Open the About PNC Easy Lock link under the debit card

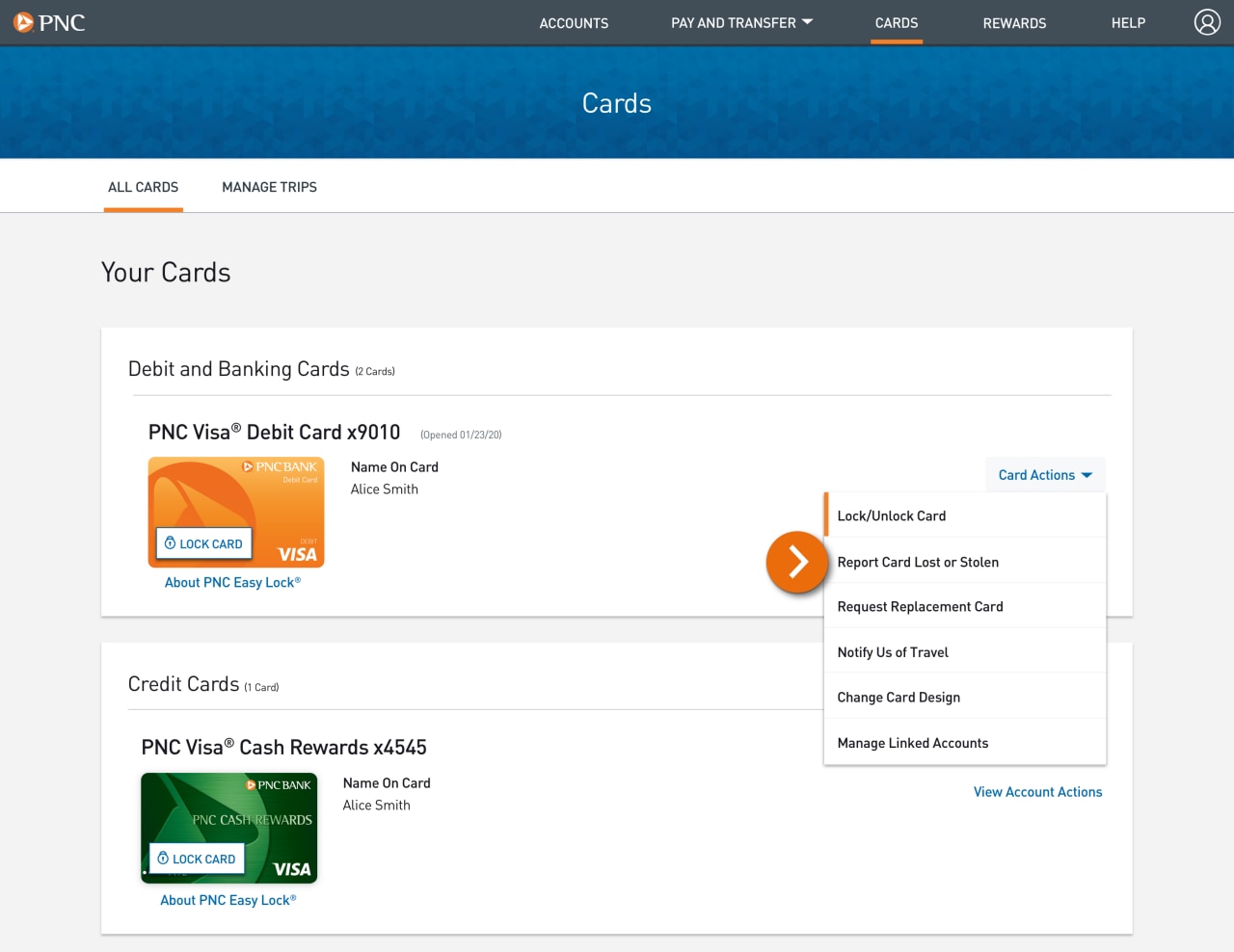click(234, 581)
